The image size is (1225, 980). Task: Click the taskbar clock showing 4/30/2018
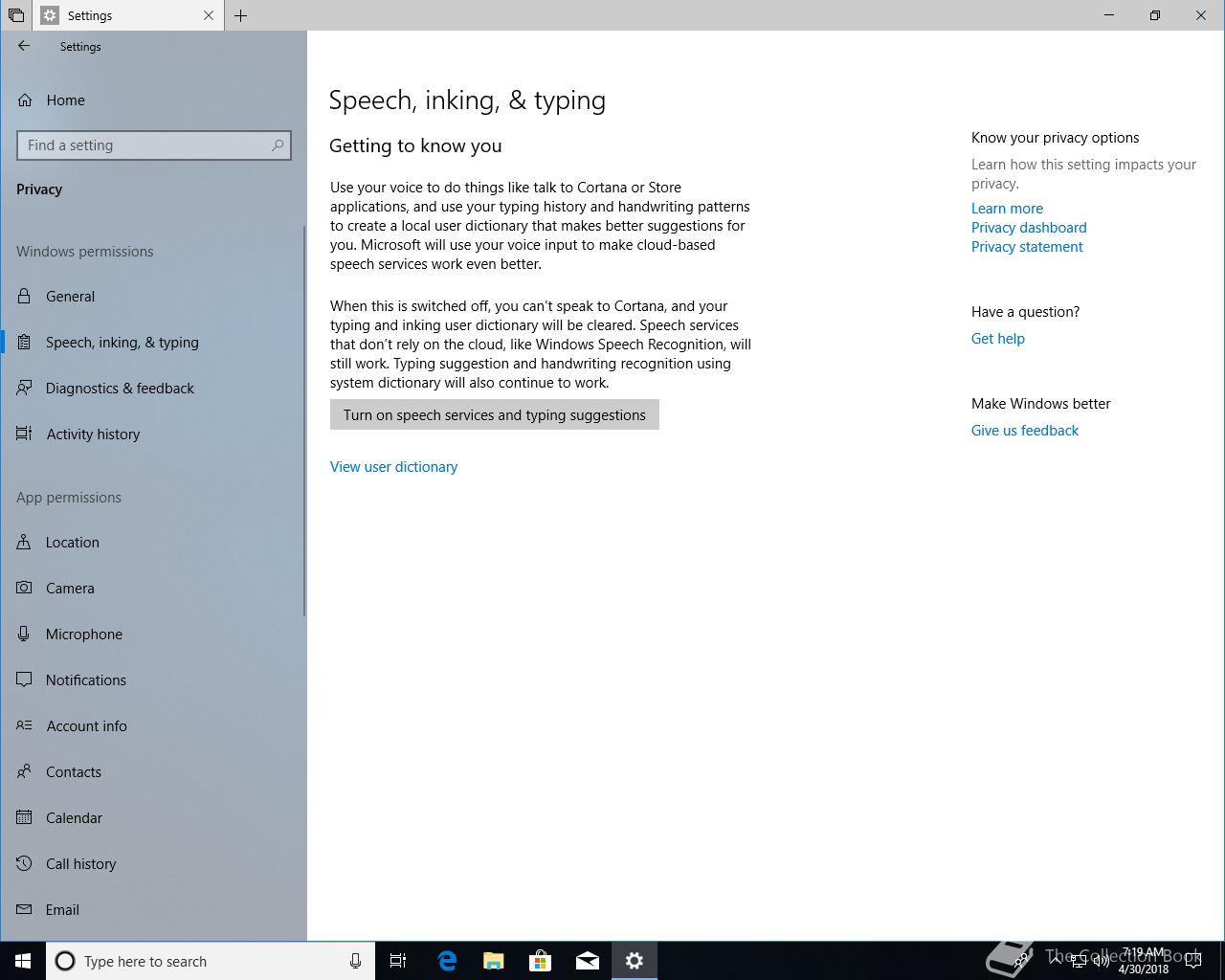coord(1143,961)
